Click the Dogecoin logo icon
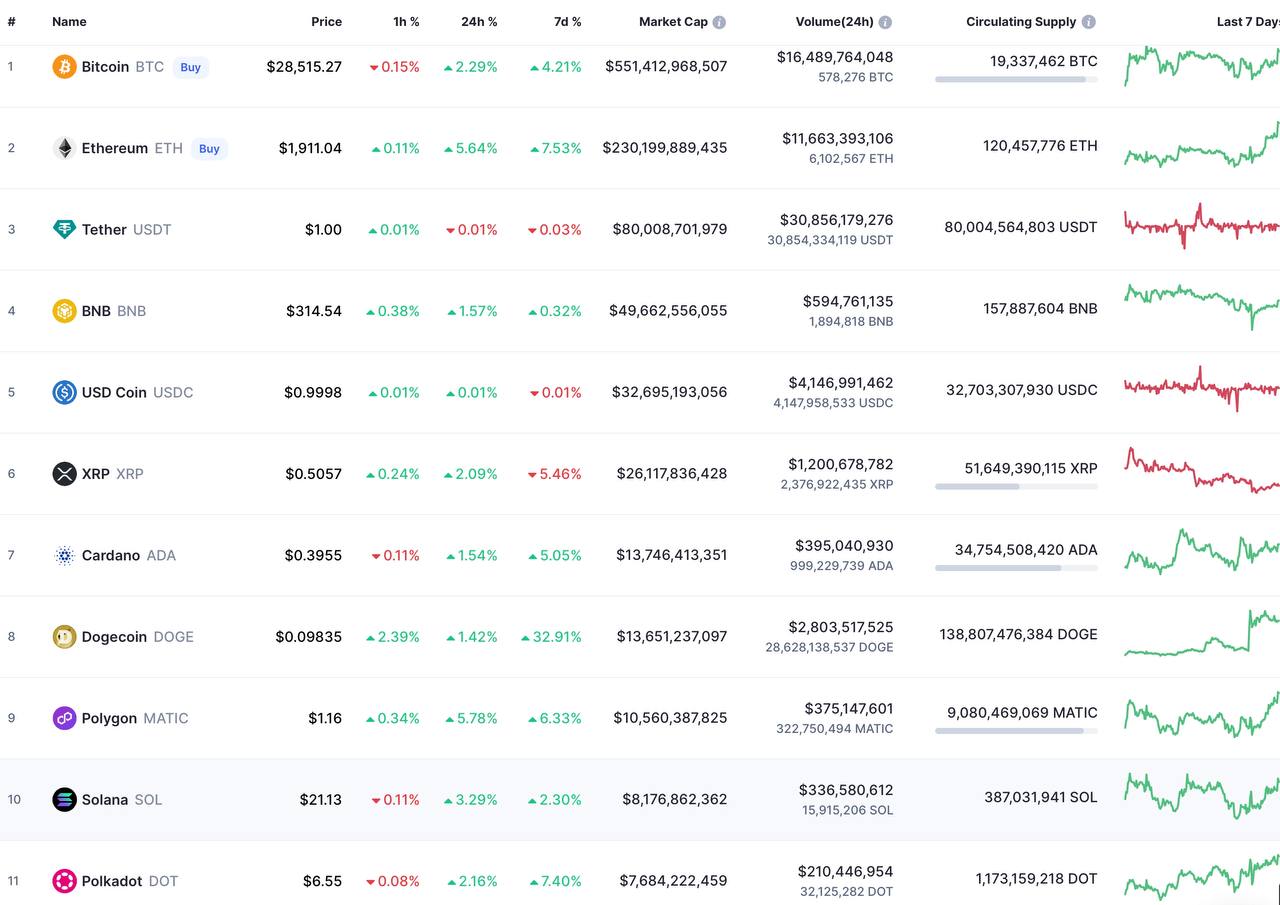1280x905 pixels. pos(64,637)
